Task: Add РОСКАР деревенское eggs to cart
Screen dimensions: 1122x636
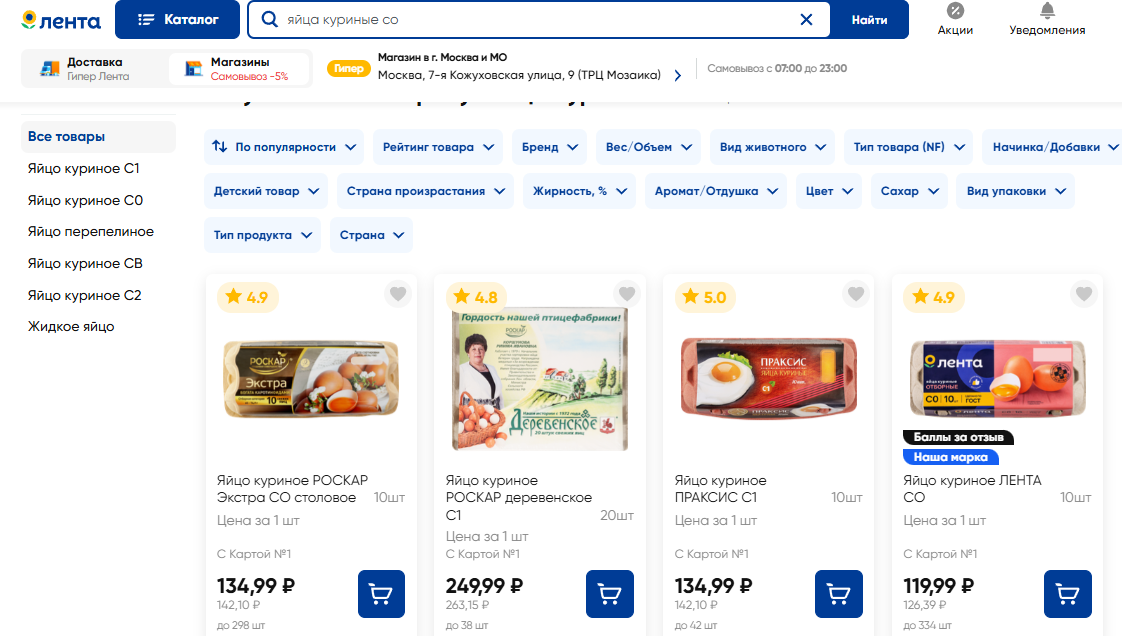Action: pyautogui.click(x=610, y=594)
